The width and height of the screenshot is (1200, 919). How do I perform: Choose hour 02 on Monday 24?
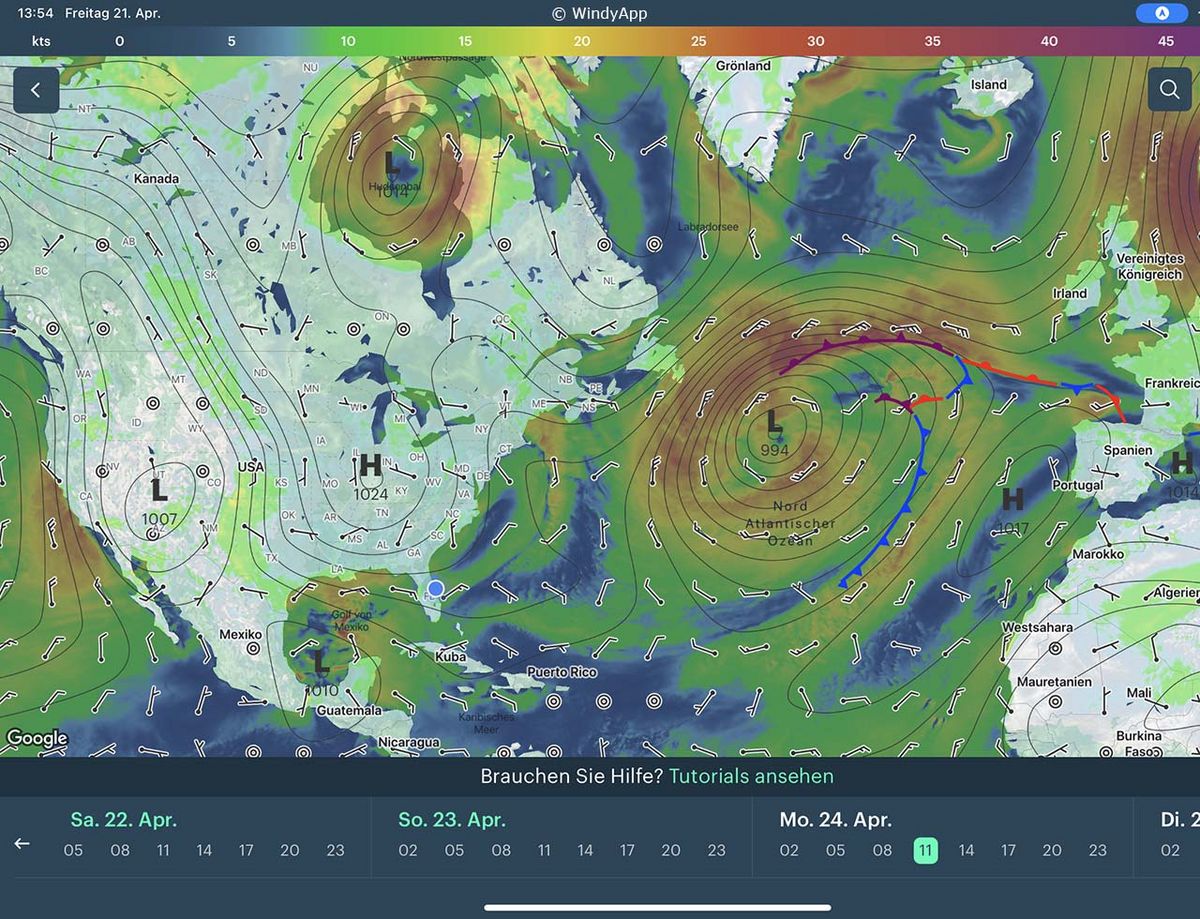point(789,850)
